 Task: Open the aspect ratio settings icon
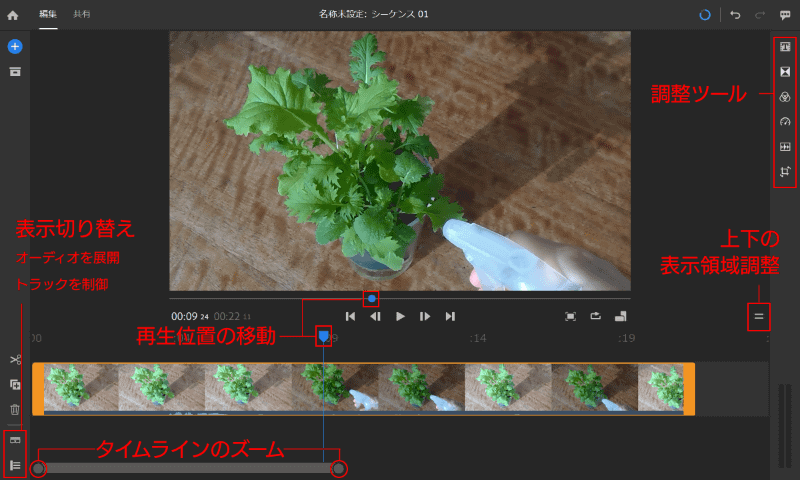point(620,316)
